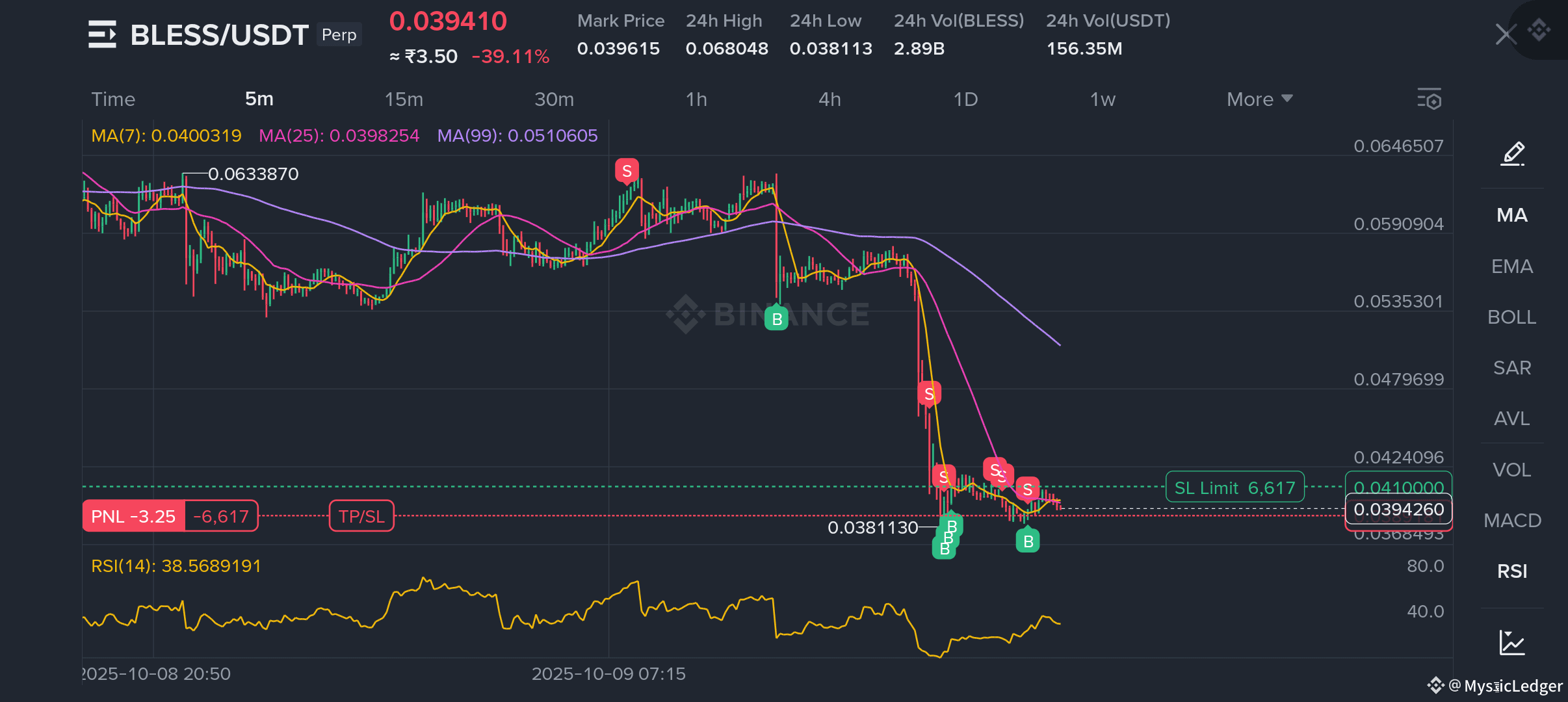
Task: Open chart settings icon beside More
Action: tap(1429, 99)
